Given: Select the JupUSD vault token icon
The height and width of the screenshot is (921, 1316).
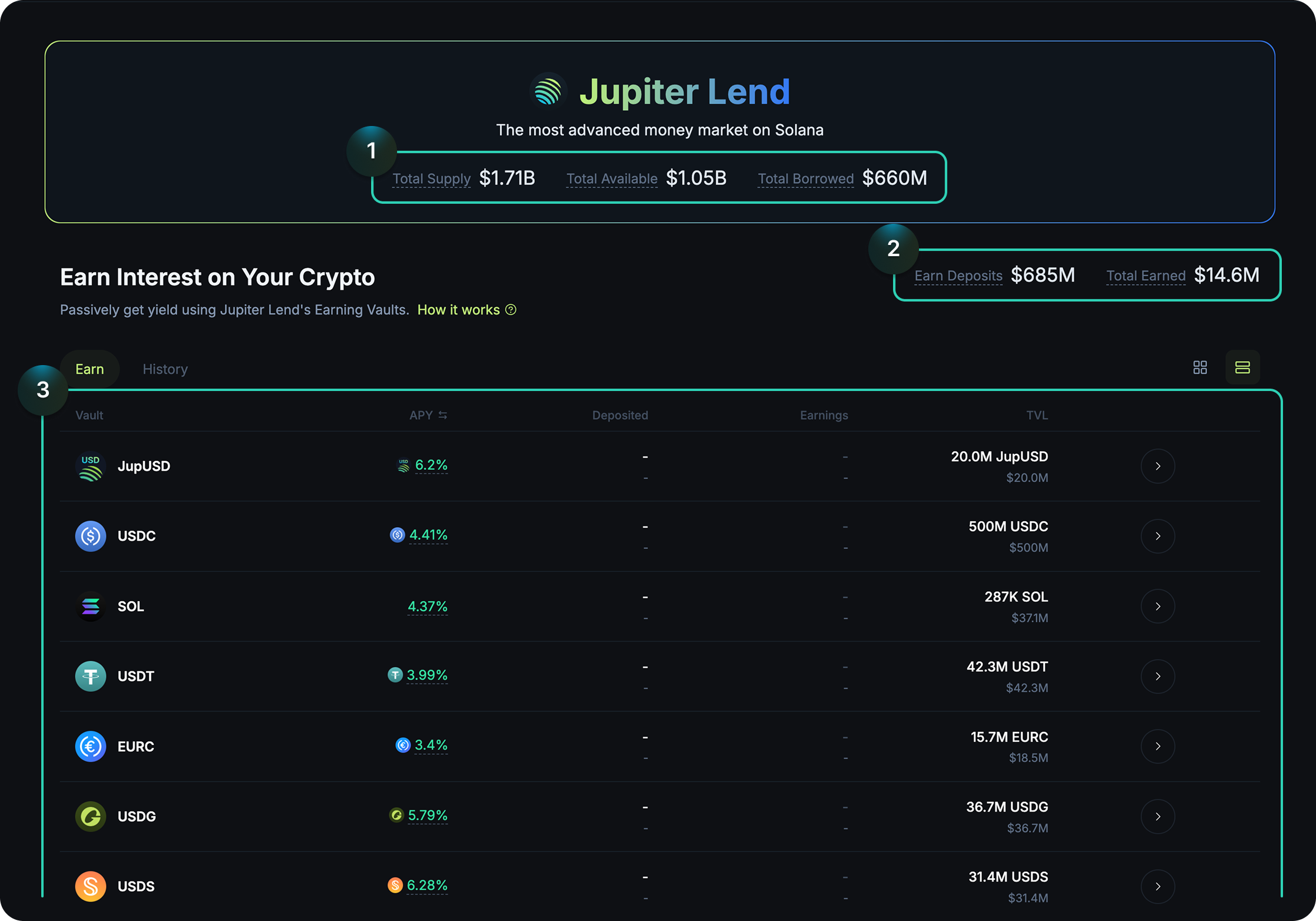Looking at the screenshot, I should click(90, 466).
